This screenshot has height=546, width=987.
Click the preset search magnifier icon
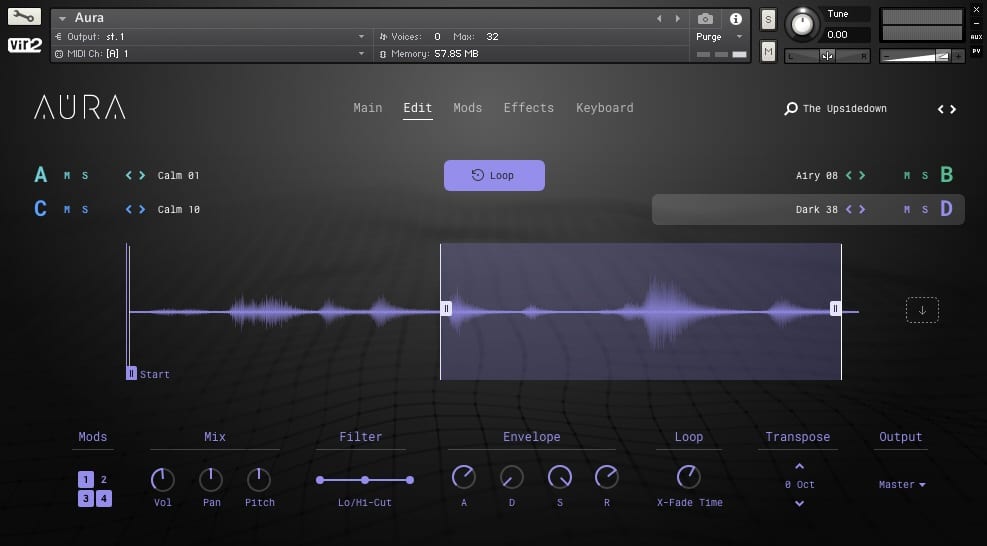click(791, 109)
